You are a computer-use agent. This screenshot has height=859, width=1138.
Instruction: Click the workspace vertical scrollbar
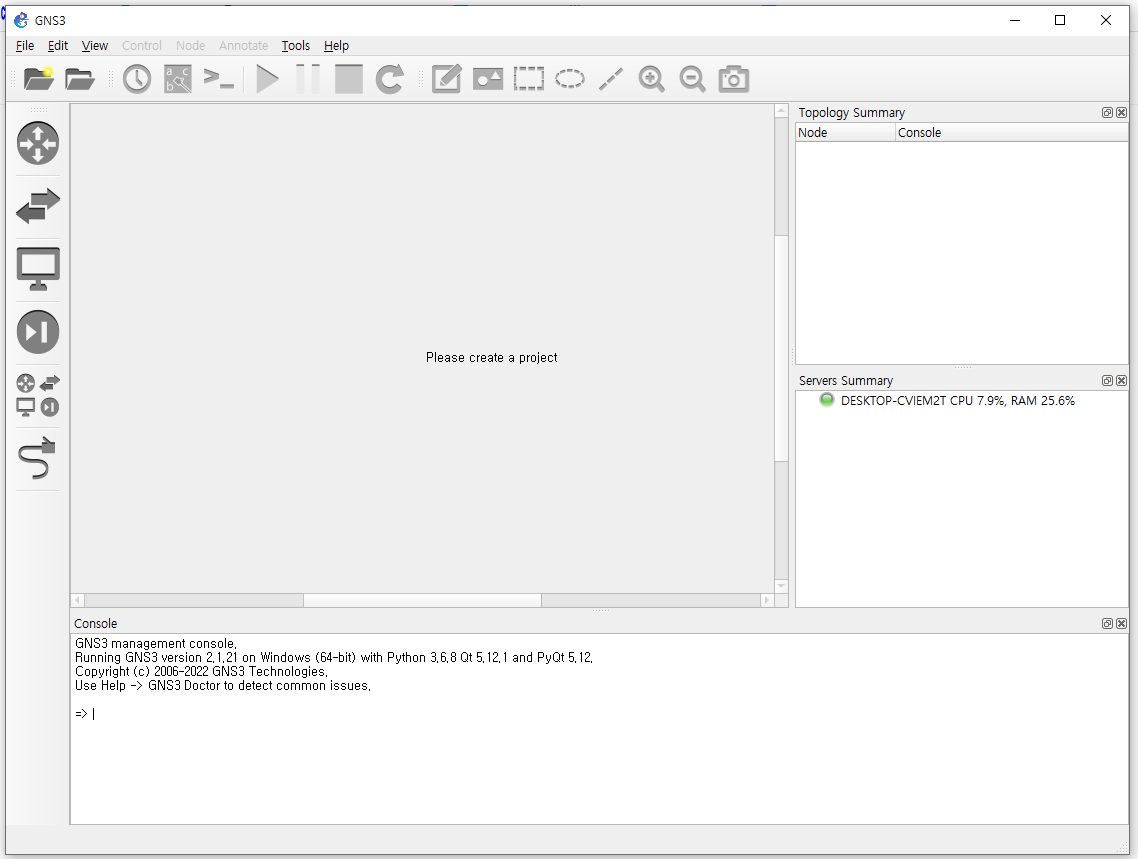pyautogui.click(x=781, y=348)
